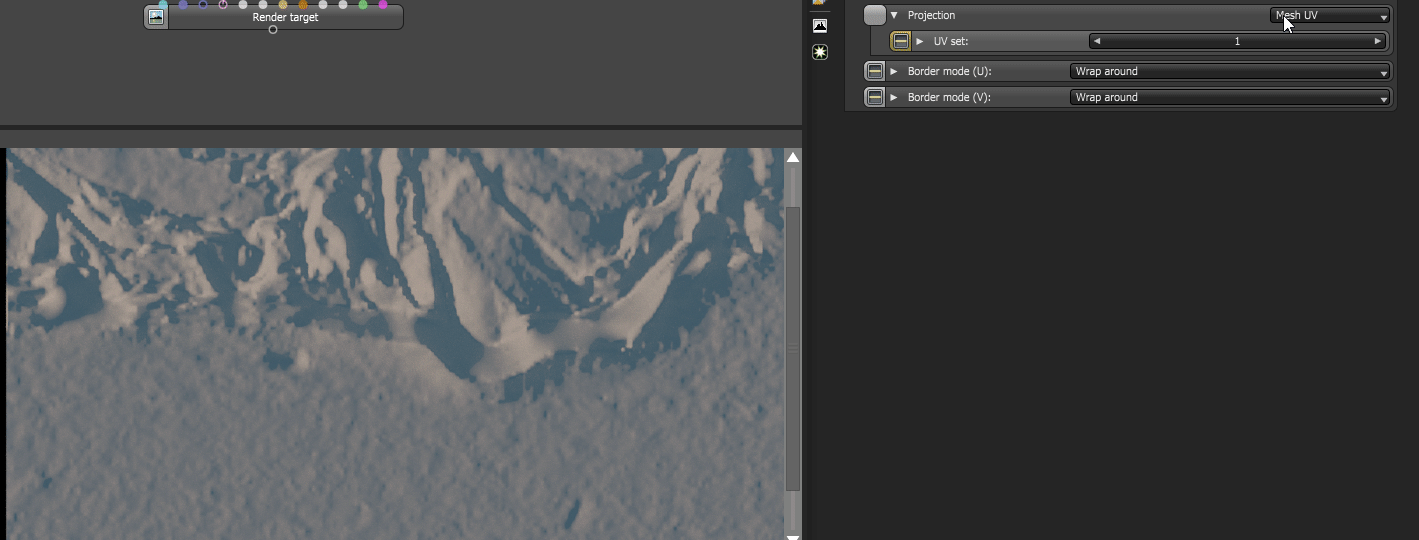Click the rendered snowy terrain in viewport
Viewport: 1419px width, 540px height.
tap(395, 344)
